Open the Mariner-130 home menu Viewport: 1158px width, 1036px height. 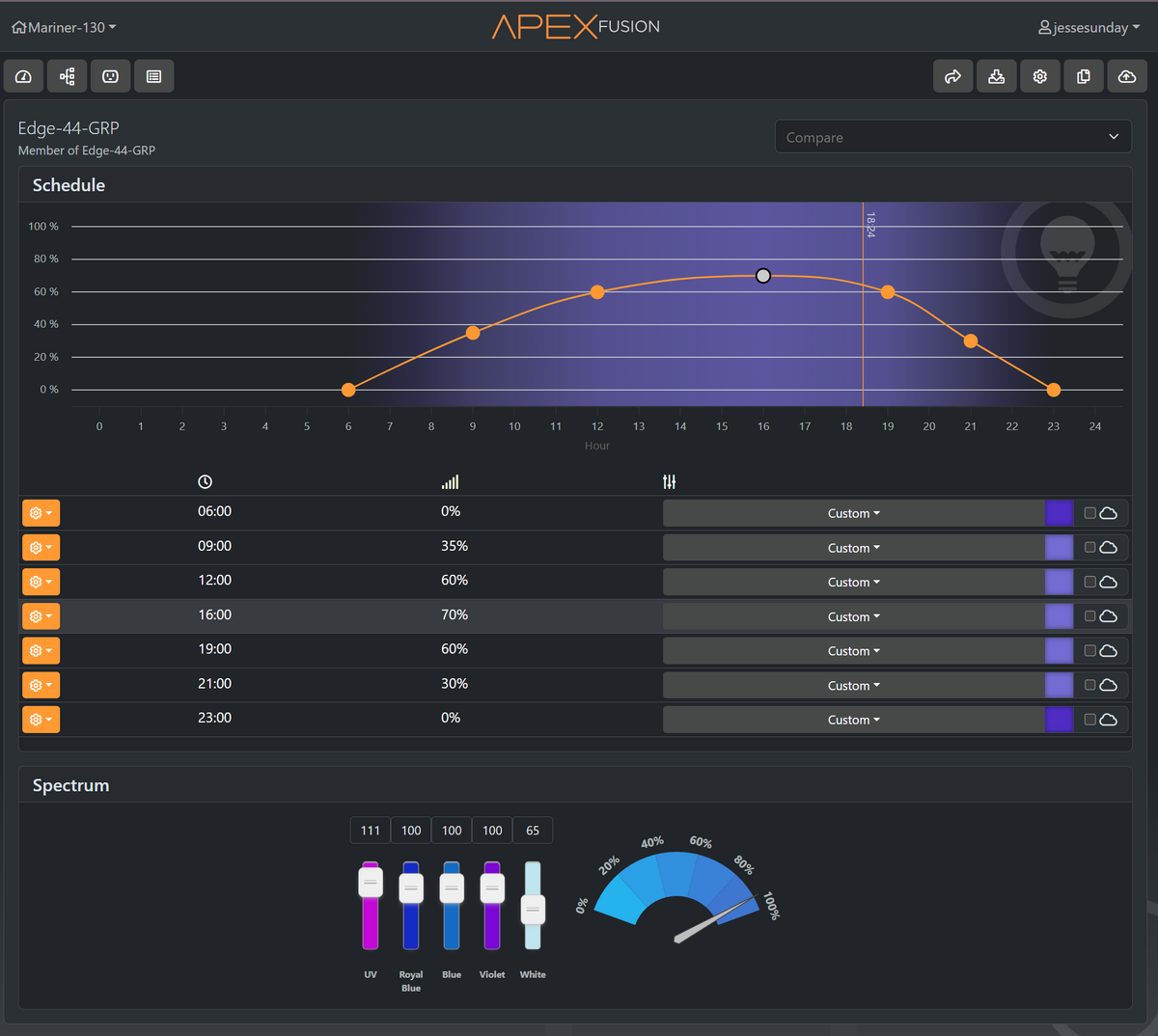pyautogui.click(x=64, y=27)
